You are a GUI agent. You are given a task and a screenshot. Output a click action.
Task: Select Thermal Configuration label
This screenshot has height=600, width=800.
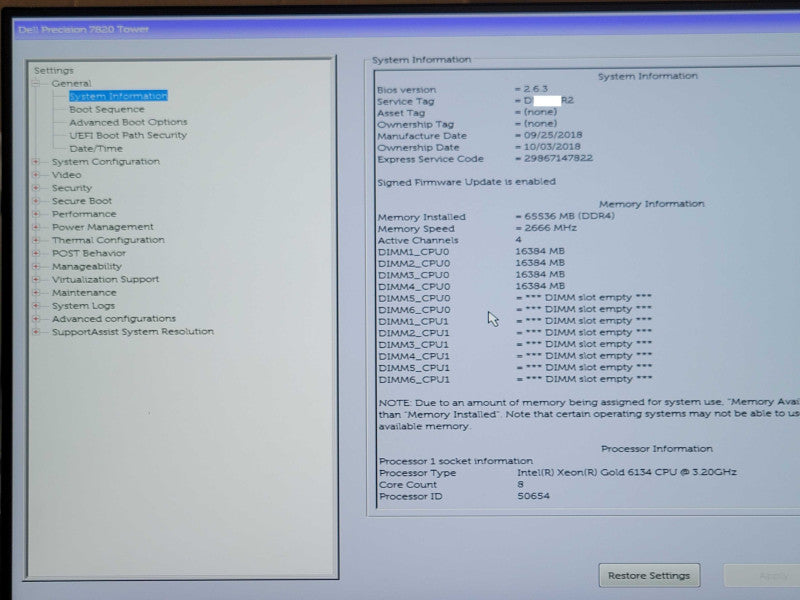point(108,240)
